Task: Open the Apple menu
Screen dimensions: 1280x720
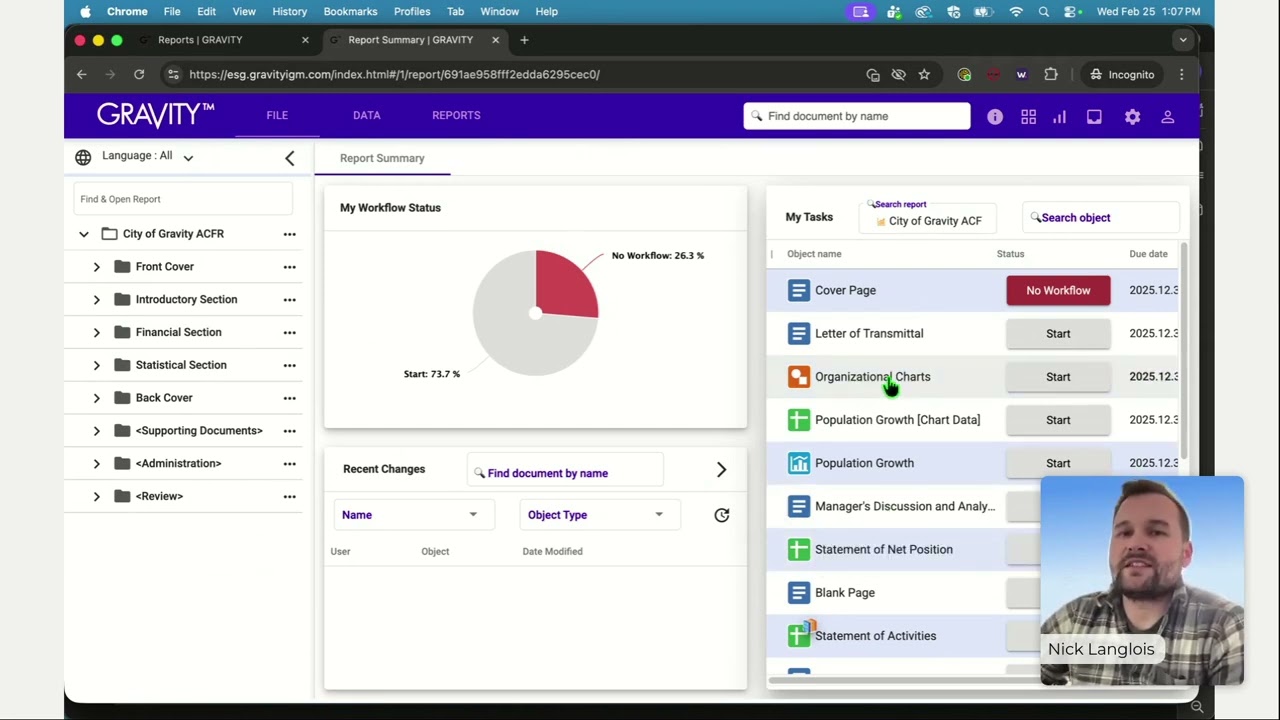Action: 85,12
